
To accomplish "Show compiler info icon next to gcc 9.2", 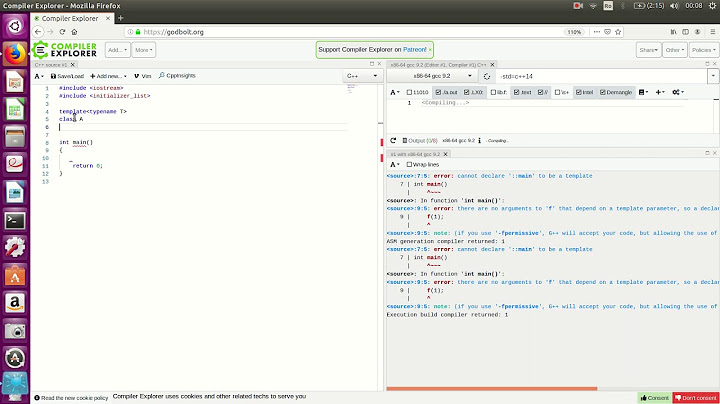I will (x=479, y=140).
